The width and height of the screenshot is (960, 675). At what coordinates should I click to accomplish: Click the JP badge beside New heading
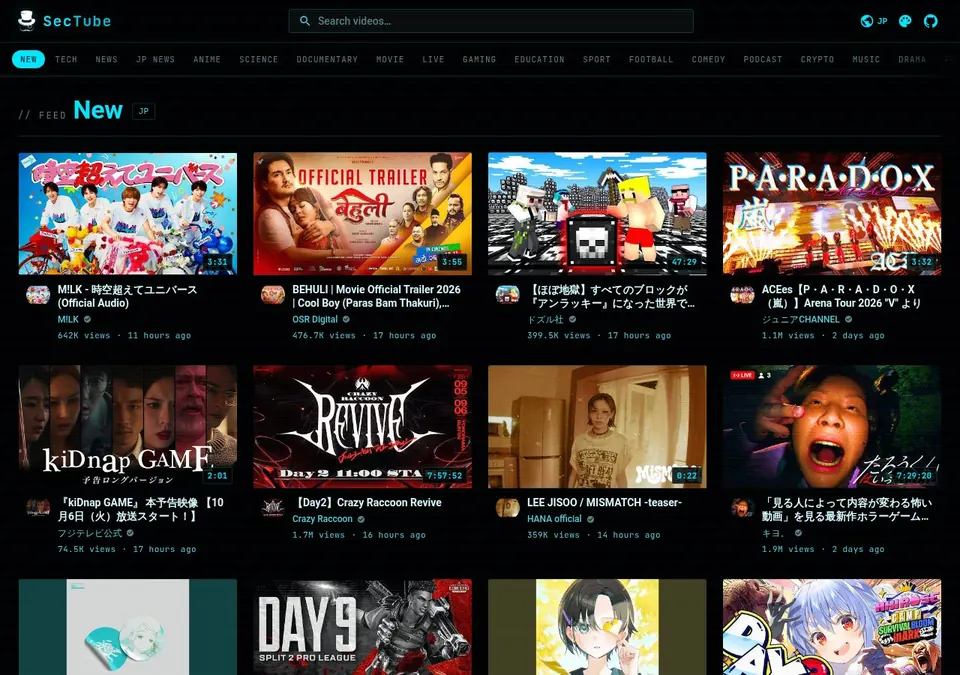tap(143, 111)
